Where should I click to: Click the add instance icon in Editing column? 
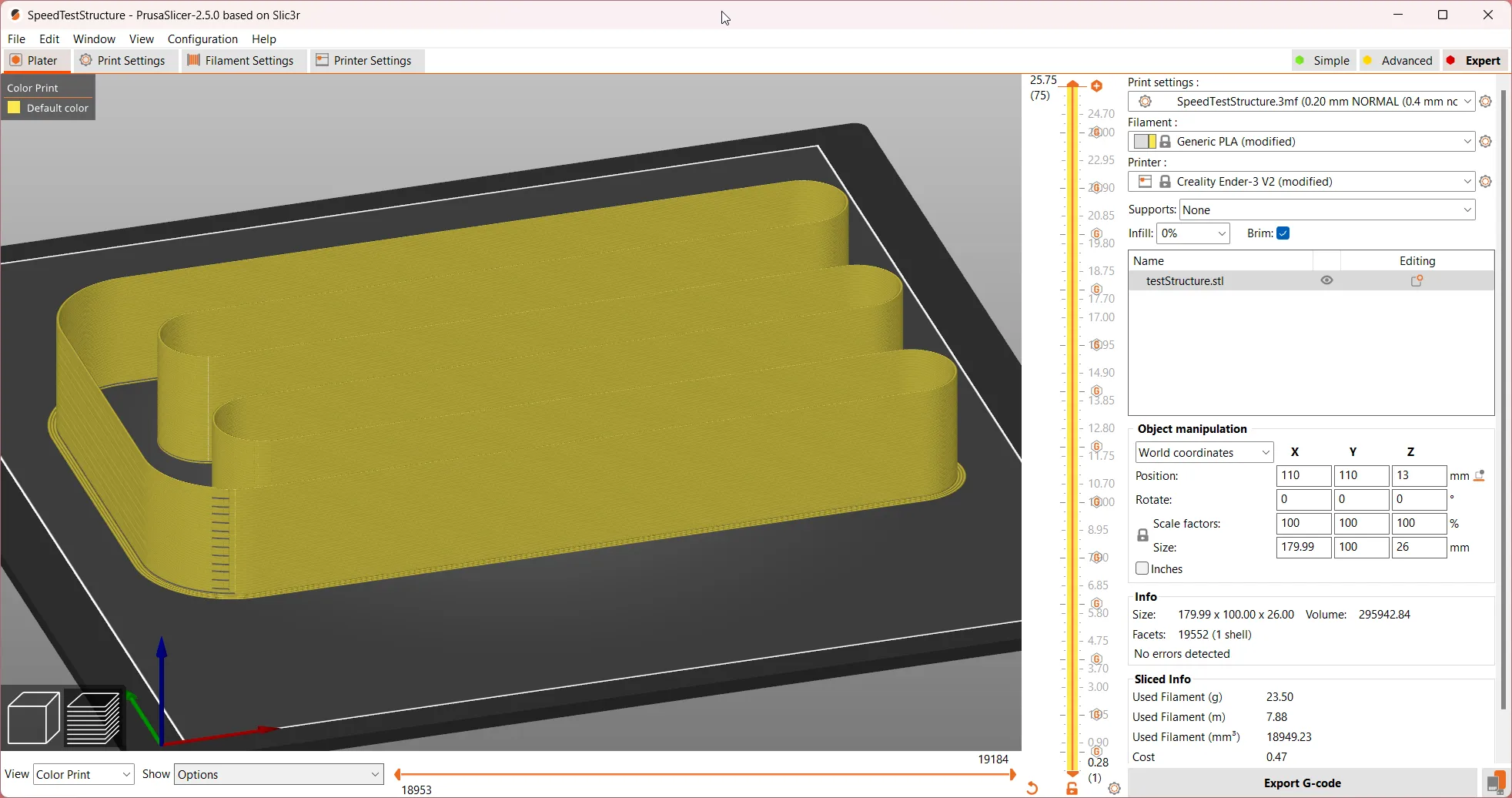pos(1415,280)
